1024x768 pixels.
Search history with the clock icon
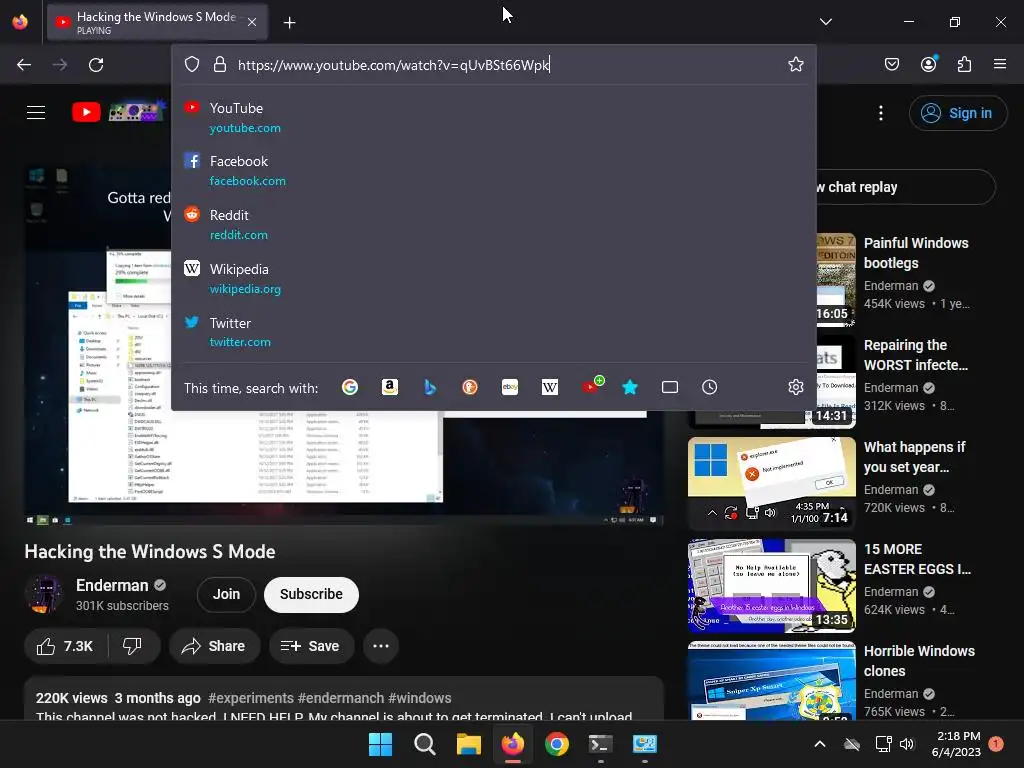coord(709,387)
